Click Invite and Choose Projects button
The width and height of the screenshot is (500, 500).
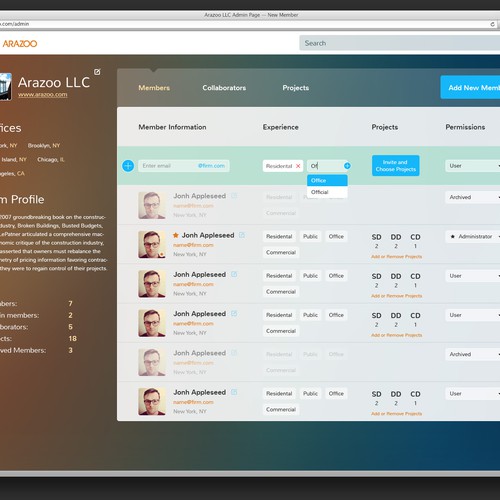click(396, 166)
